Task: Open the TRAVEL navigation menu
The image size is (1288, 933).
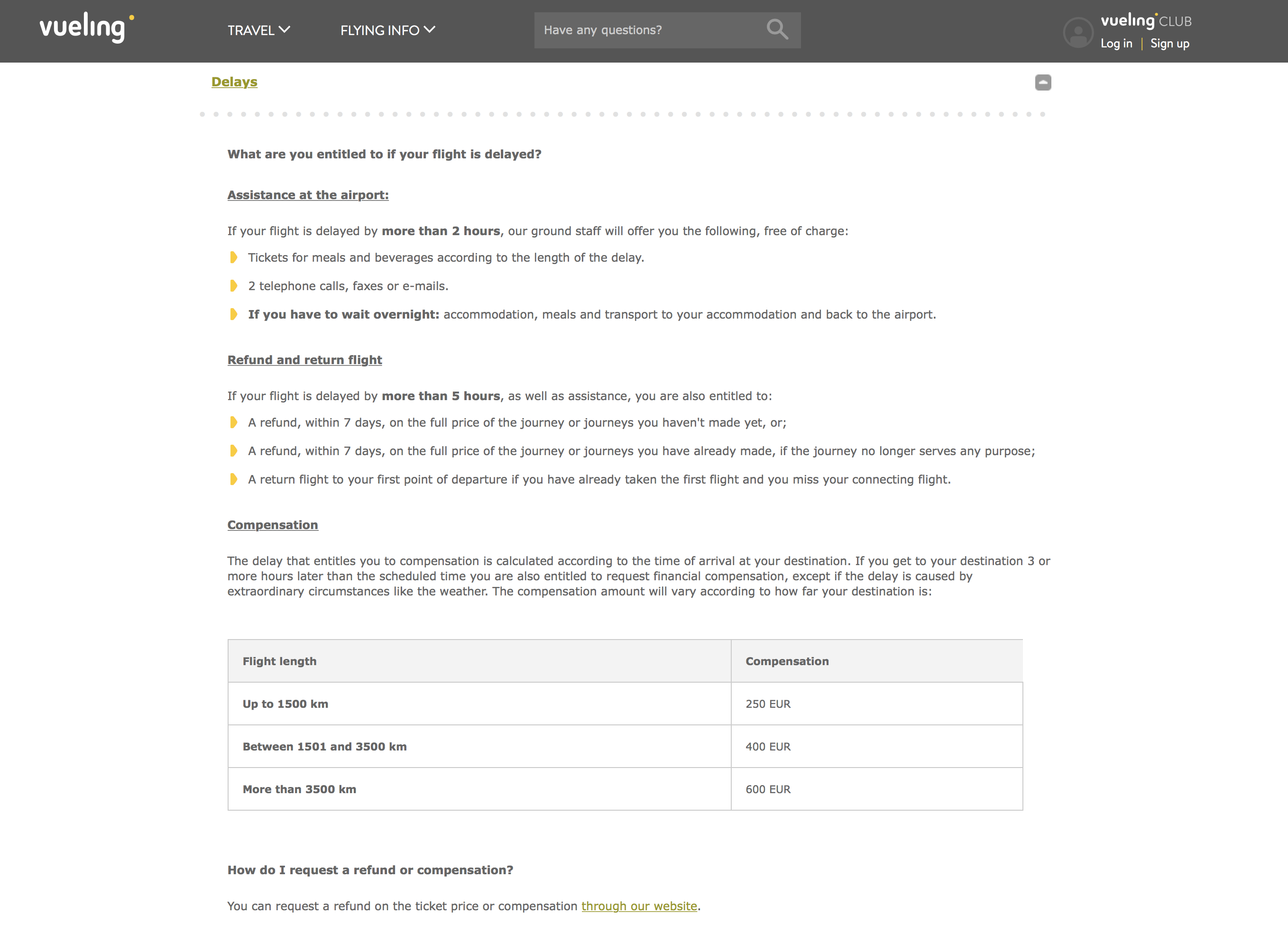Action: point(252,30)
